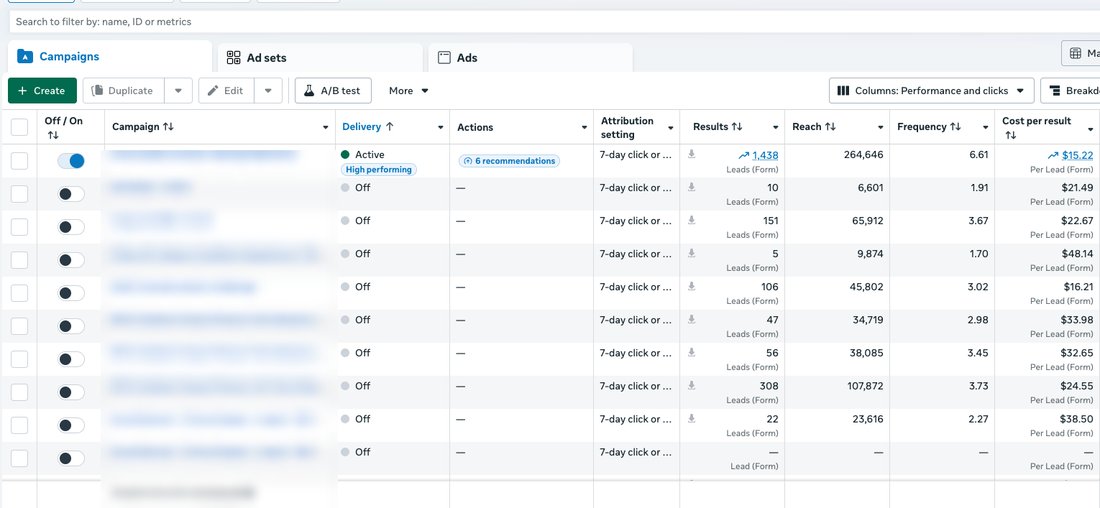
Task: Open the Delivery column header menu
Action: 441,128
